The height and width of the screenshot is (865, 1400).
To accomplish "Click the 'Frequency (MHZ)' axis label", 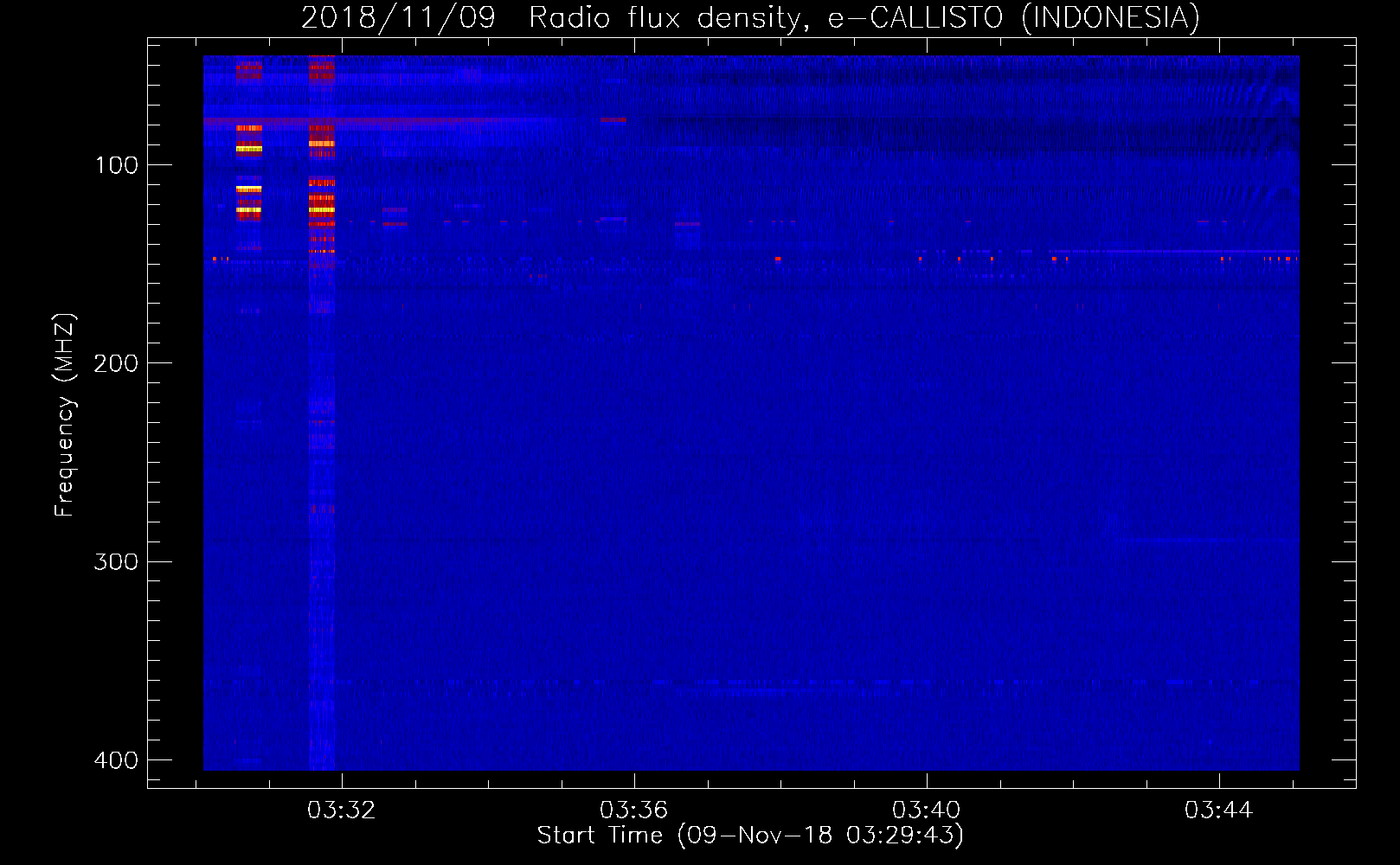I will (65, 415).
